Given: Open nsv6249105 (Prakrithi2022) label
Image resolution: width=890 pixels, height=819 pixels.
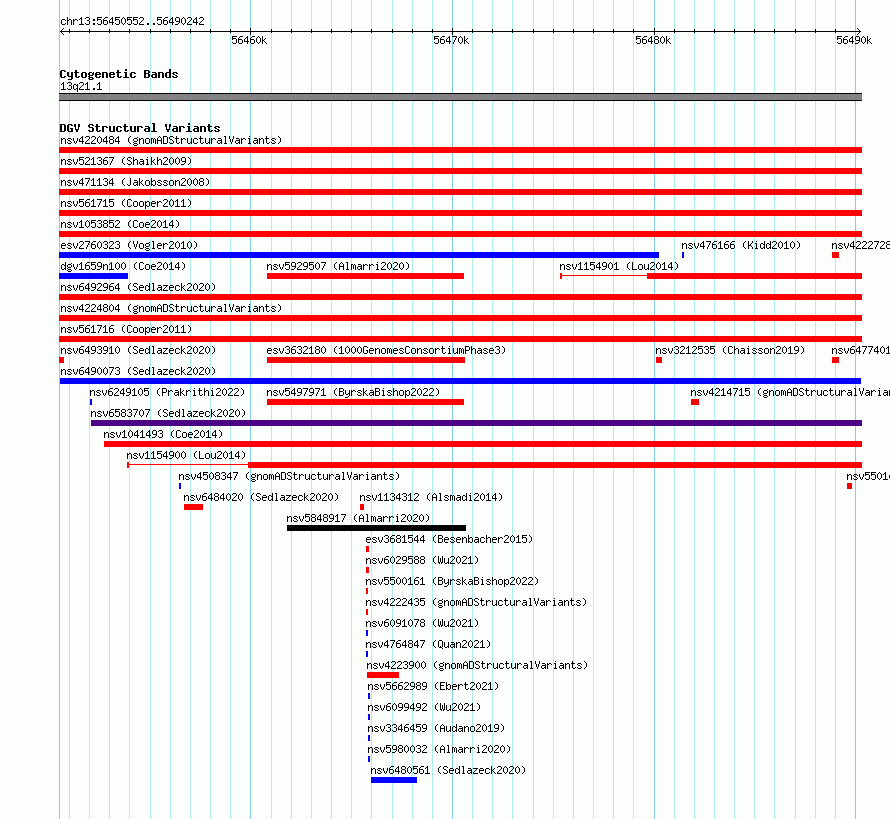Looking at the screenshot, I should (167, 392).
